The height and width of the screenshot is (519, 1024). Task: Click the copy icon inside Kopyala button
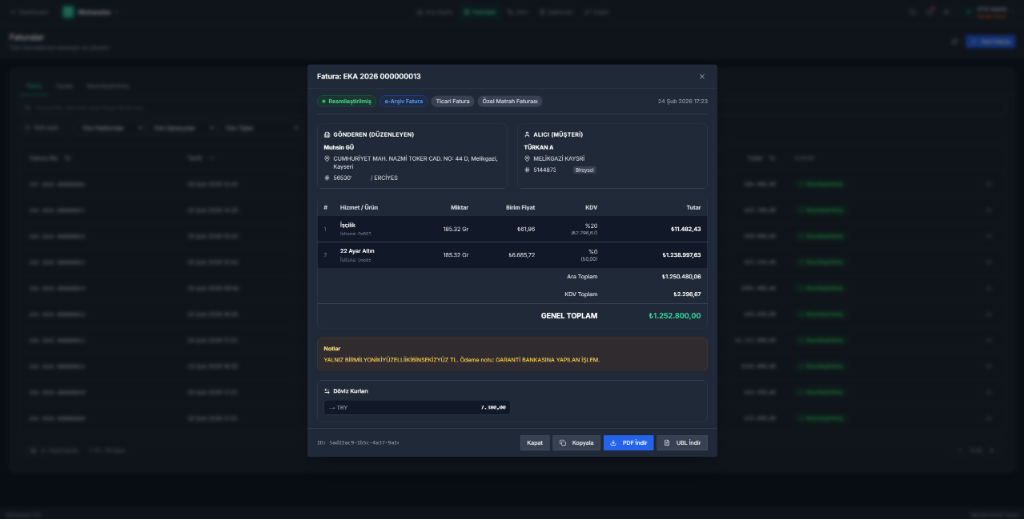tap(563, 442)
